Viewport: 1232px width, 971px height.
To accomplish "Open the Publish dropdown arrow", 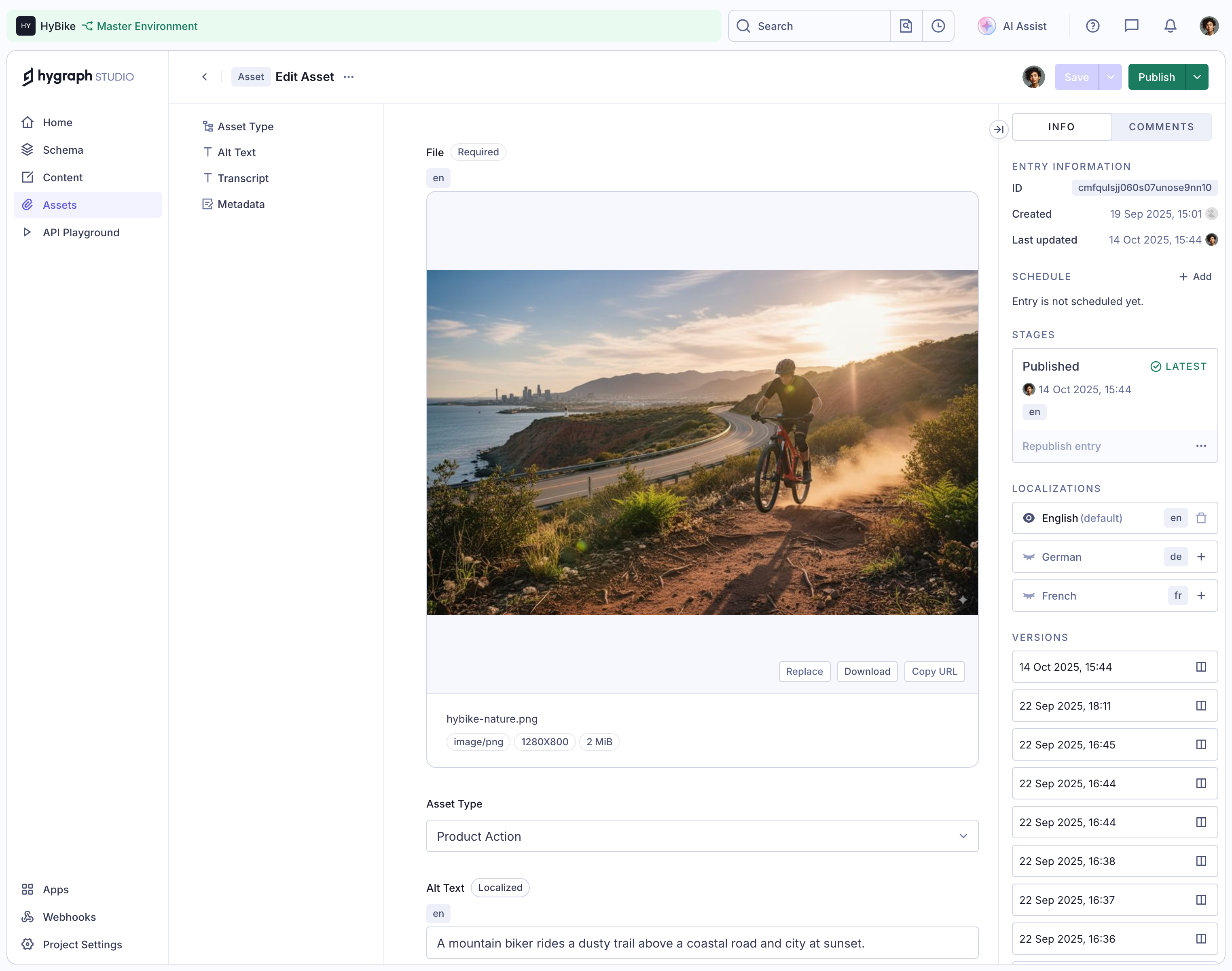I will tap(1197, 77).
